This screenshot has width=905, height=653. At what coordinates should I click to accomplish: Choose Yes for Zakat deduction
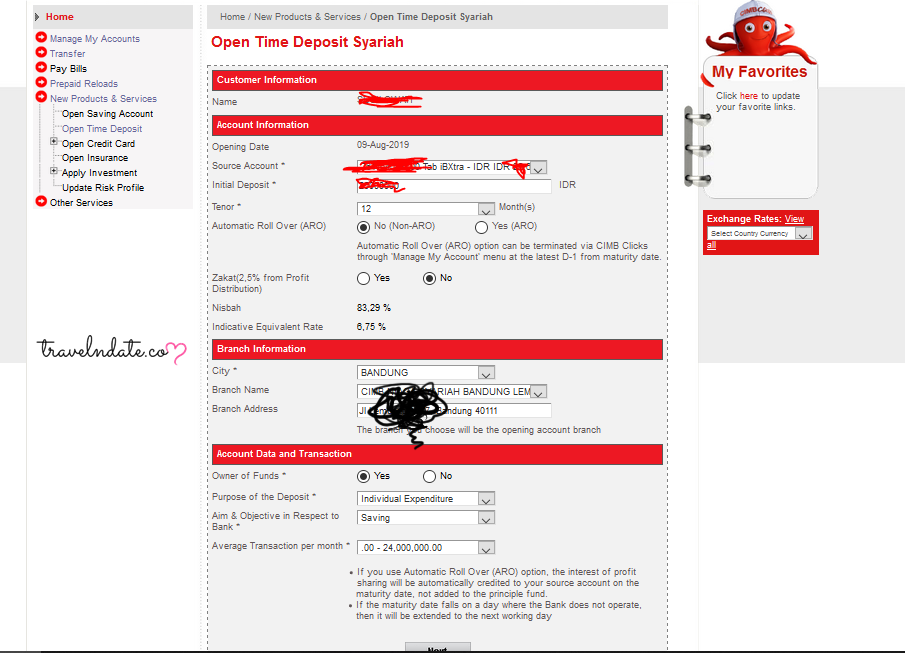[x=363, y=279]
